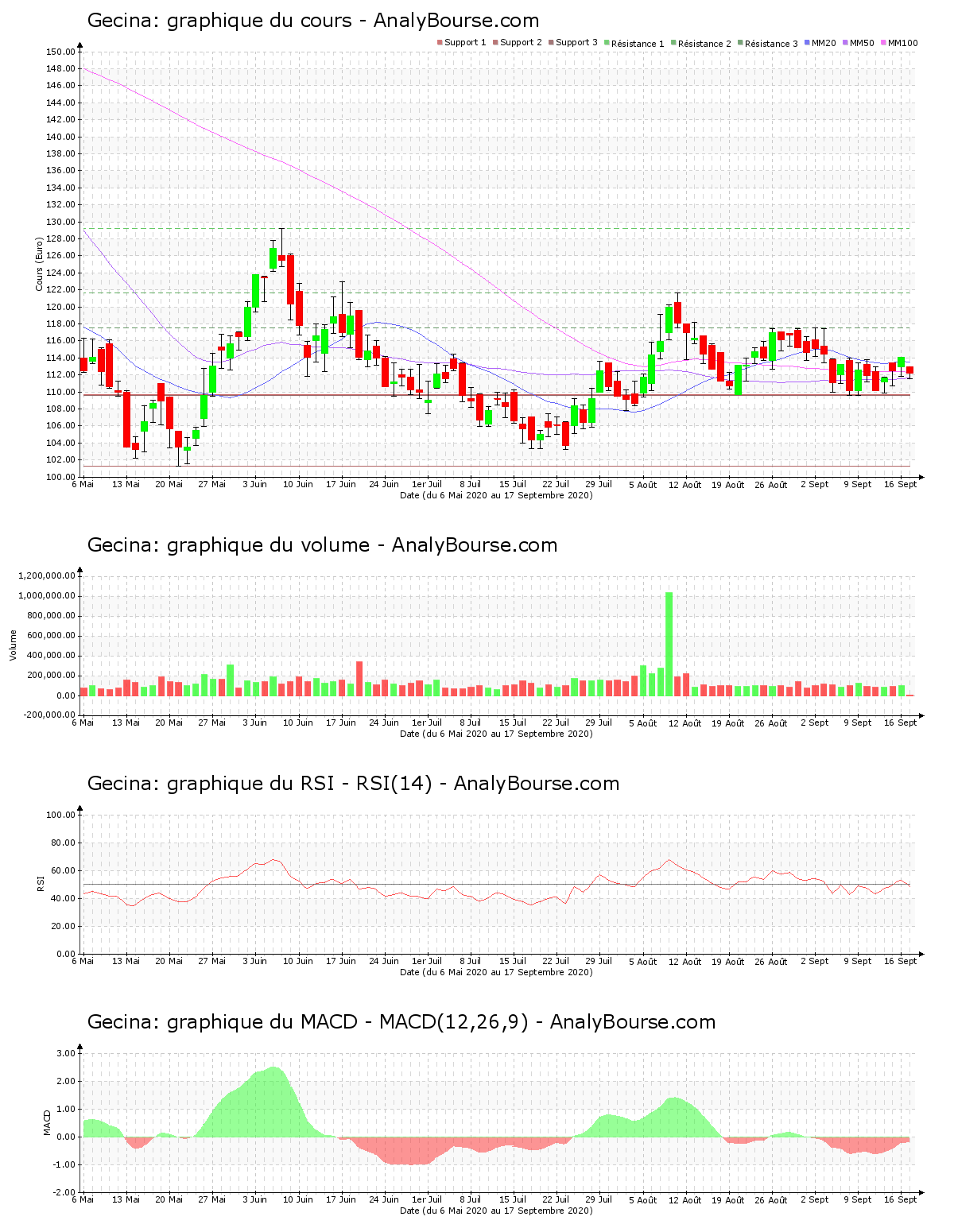Click the date range caption under RSI chart

496,972
